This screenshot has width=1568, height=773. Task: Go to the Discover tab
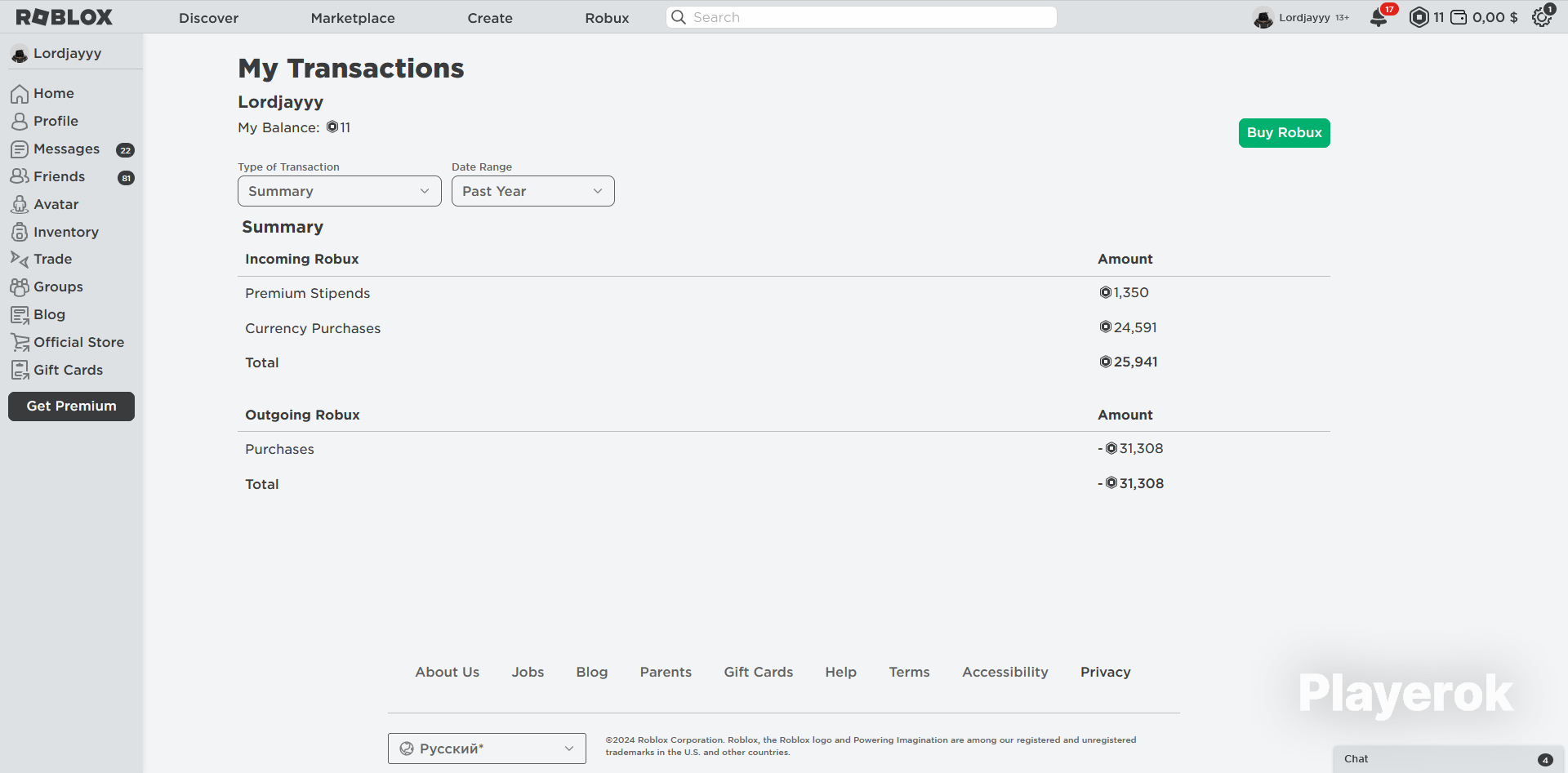208,18
